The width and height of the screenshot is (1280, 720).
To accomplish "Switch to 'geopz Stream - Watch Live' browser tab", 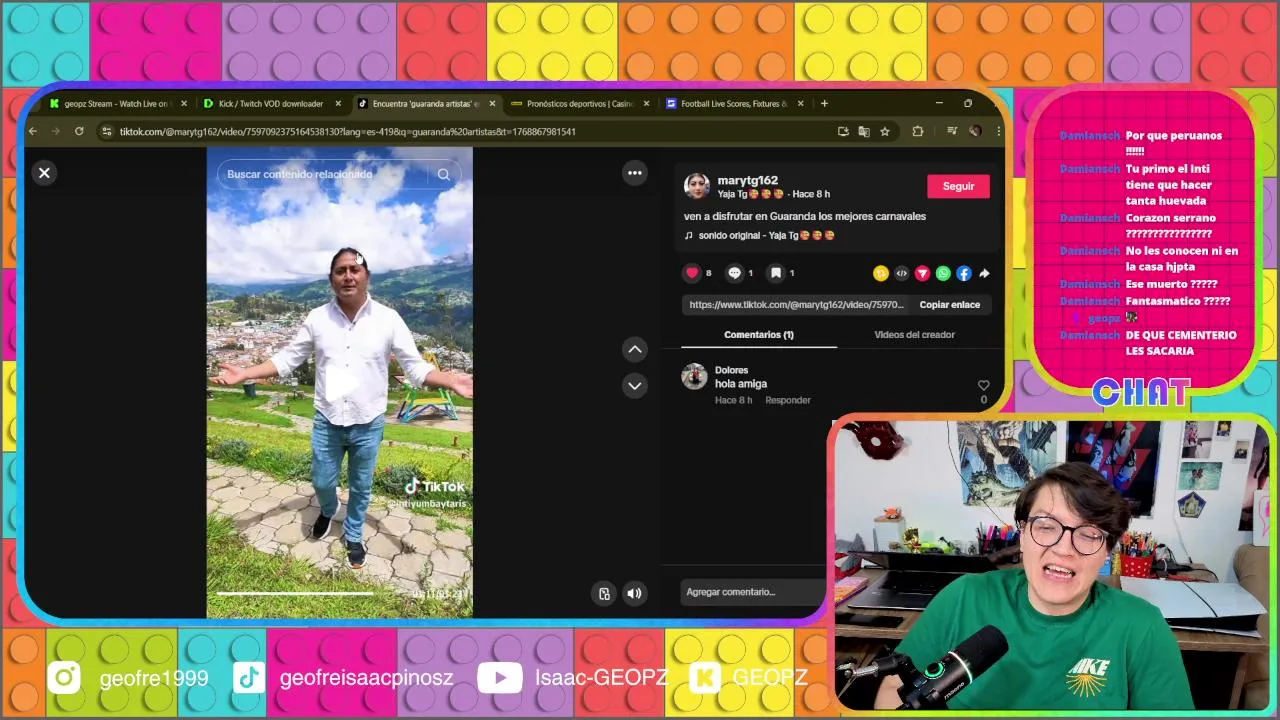I will point(118,104).
